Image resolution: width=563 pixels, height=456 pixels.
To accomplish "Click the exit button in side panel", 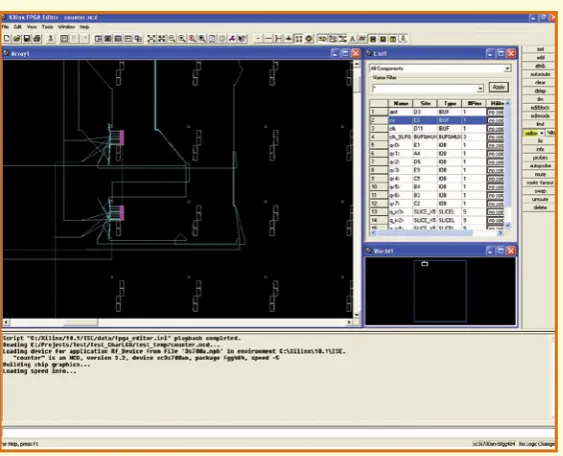I will pos(540,49).
